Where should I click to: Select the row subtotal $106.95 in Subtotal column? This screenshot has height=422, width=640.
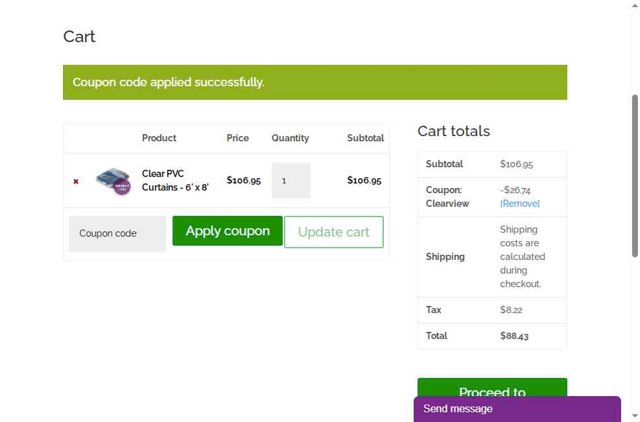[x=364, y=180]
